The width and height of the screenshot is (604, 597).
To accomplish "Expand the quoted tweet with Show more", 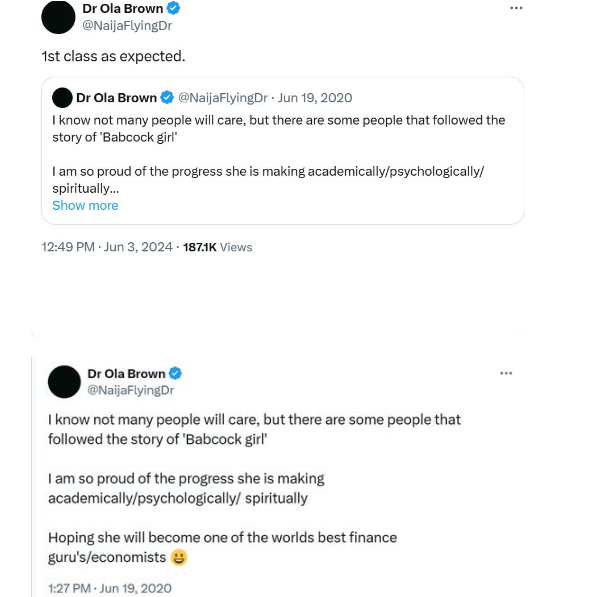I will point(85,205).
